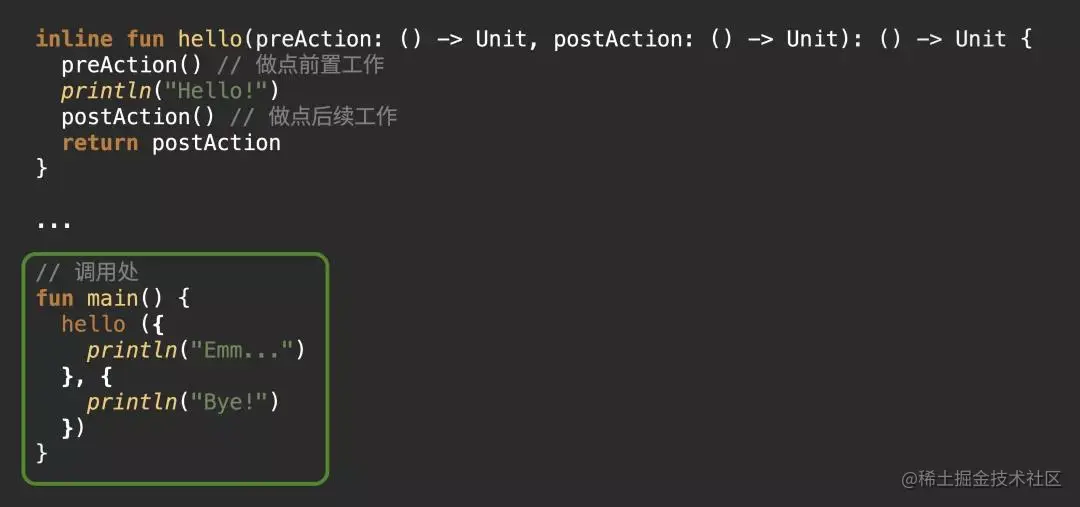Viewport: 1080px width, 507px height.
Task: Click the final Unit return type before the brace
Action: click(x=980, y=39)
